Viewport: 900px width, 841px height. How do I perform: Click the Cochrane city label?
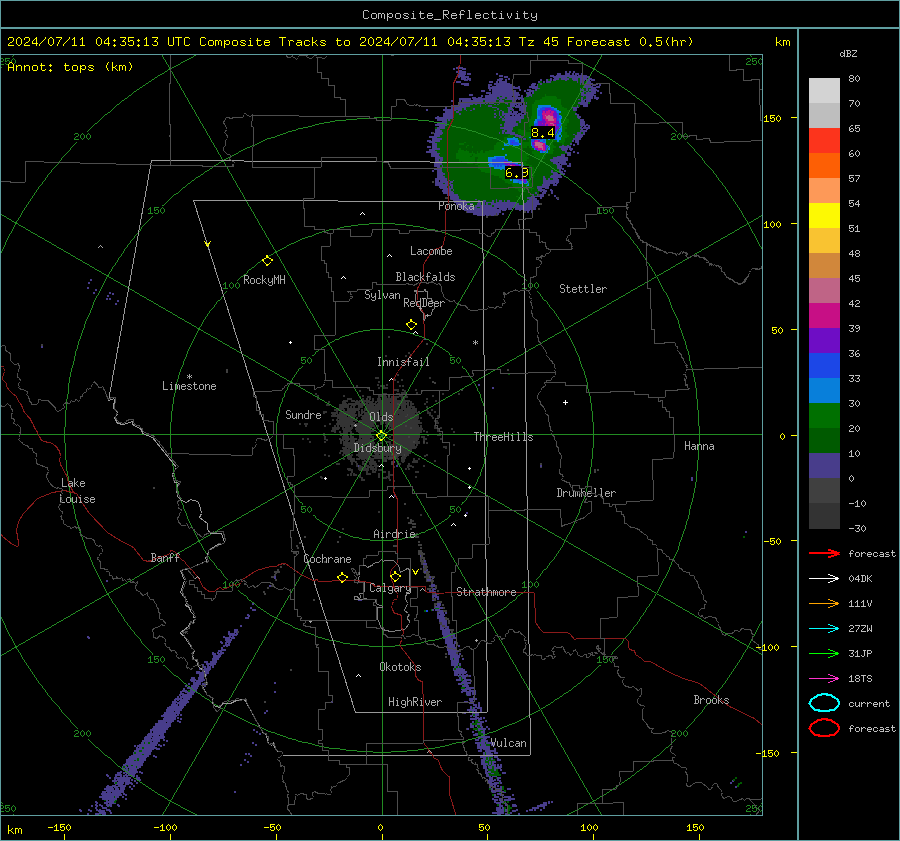coord(327,559)
